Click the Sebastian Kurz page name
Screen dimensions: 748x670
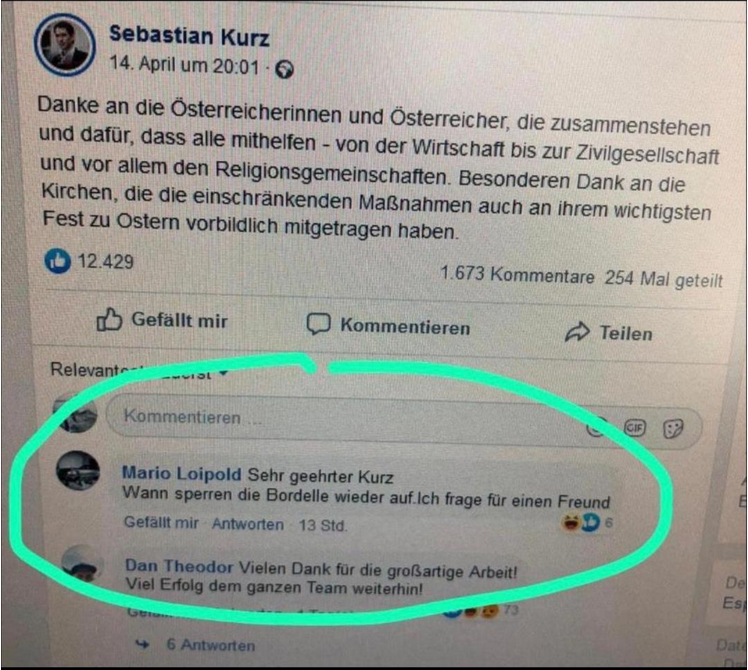[189, 37]
